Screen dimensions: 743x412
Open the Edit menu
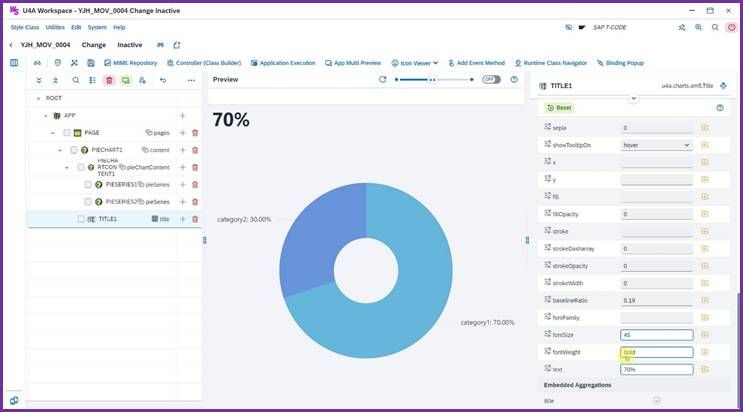pyautogui.click(x=76, y=27)
